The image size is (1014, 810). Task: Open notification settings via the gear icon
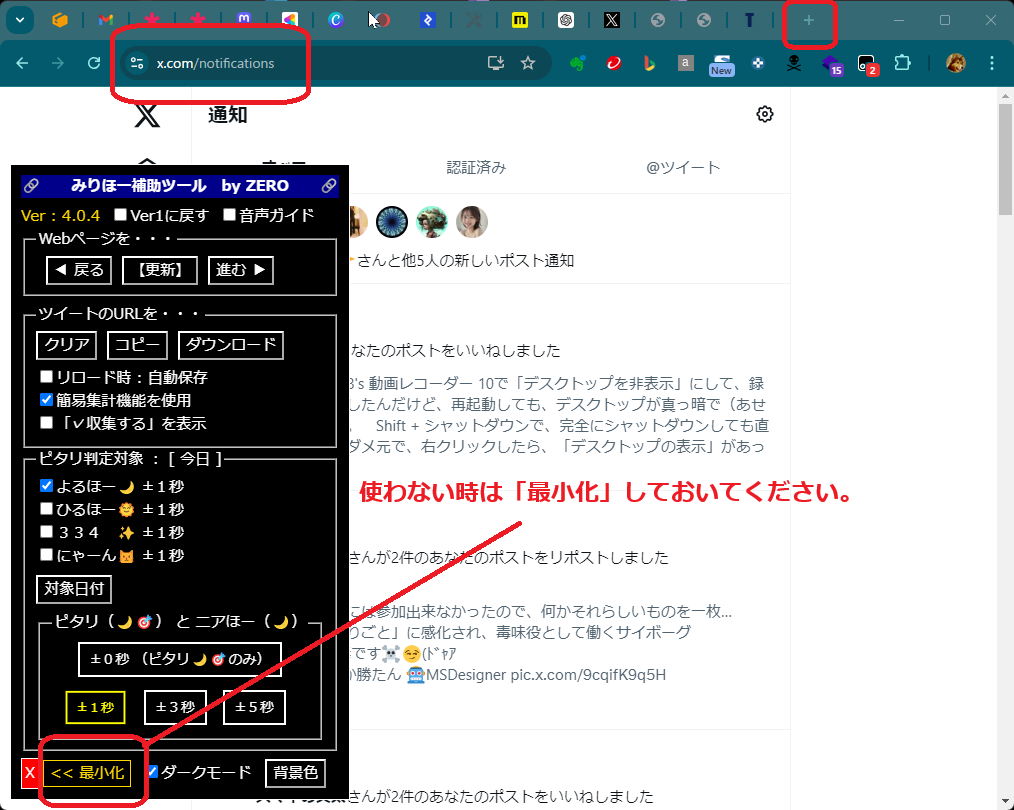click(765, 114)
